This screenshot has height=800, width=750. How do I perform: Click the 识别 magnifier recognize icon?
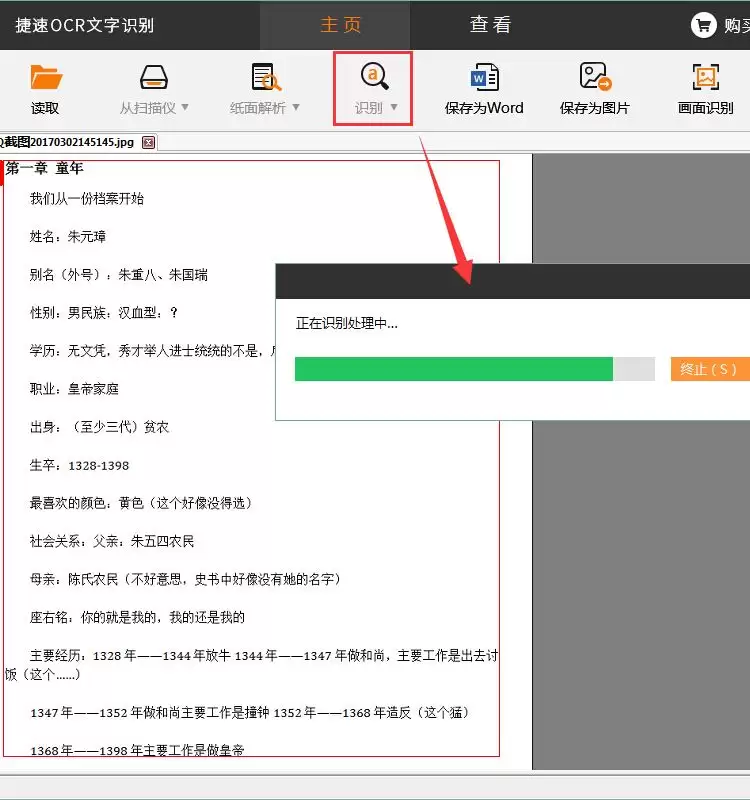[374, 77]
